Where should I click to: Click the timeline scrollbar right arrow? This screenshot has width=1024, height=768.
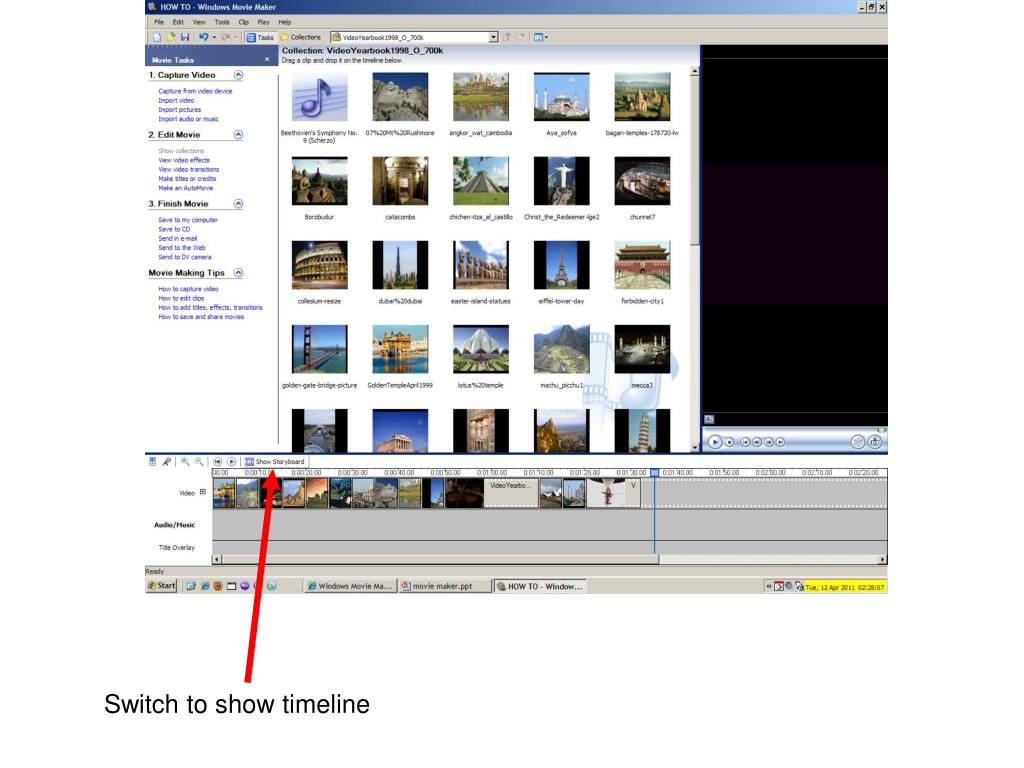(x=882, y=560)
